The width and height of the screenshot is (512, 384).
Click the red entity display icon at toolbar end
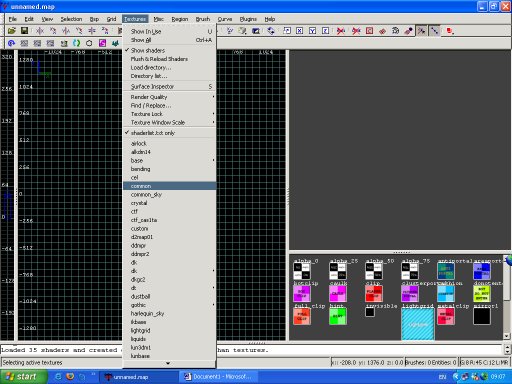point(450,31)
